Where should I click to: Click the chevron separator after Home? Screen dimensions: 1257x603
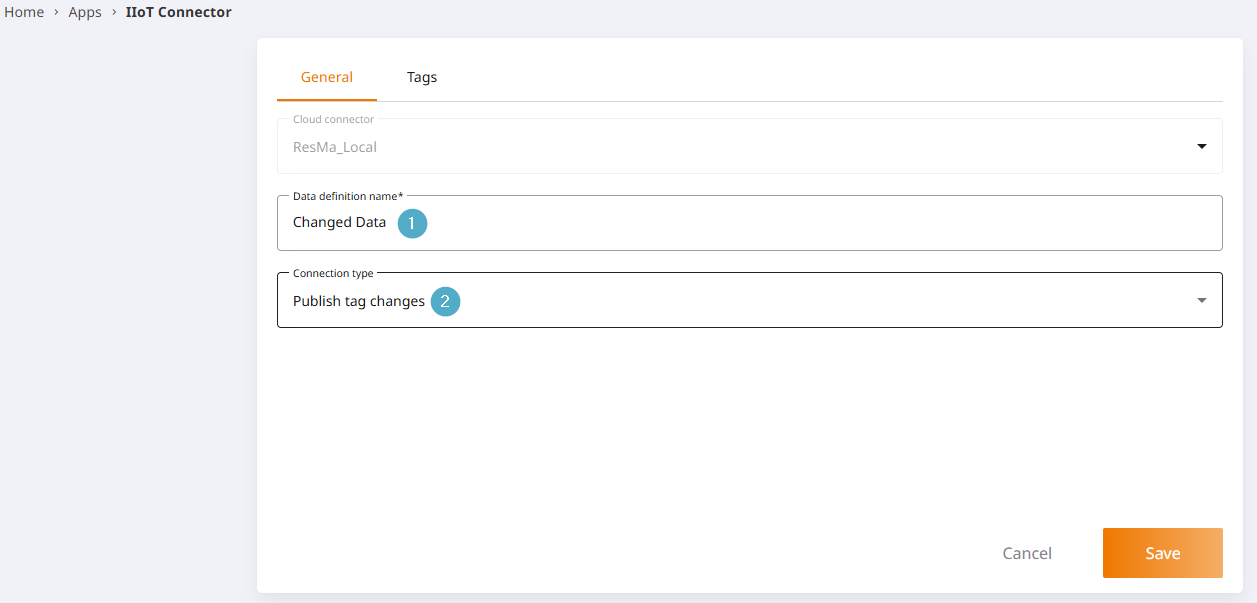pos(56,12)
